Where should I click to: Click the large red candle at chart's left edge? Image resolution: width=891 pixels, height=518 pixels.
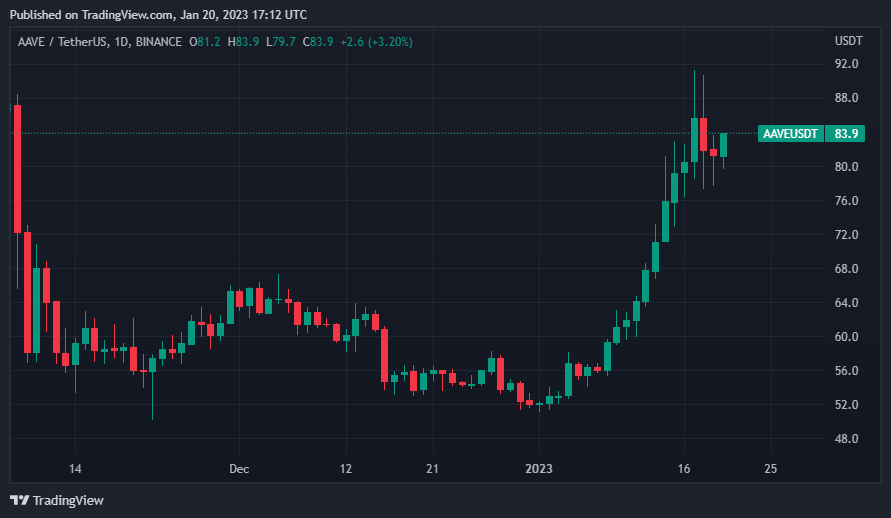18,169
